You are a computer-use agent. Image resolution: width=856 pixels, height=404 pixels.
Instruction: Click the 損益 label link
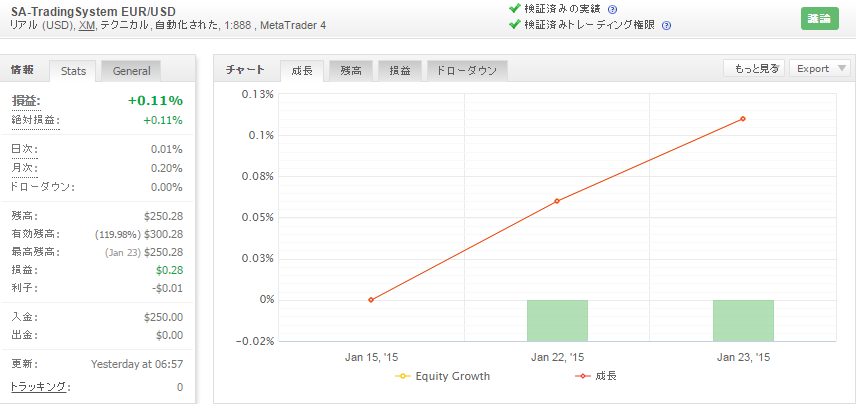click(x=26, y=101)
